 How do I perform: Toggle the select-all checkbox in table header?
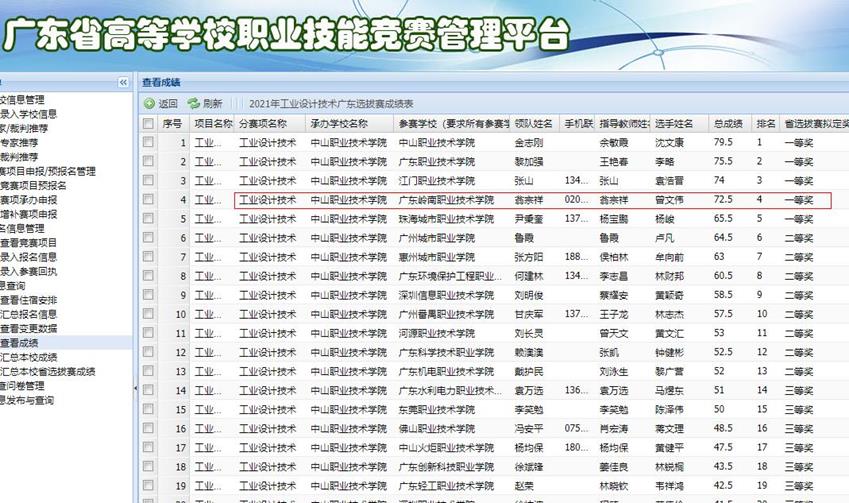pos(149,124)
